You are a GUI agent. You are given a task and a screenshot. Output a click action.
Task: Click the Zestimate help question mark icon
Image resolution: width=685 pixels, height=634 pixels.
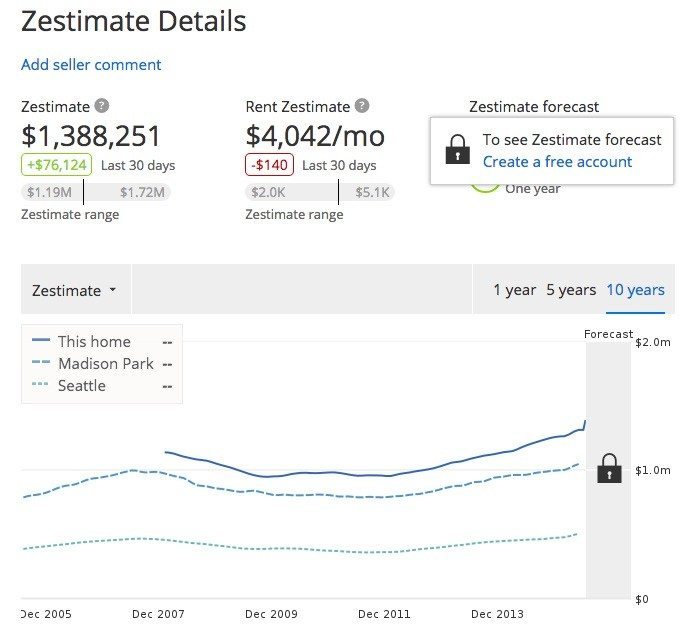pos(102,106)
